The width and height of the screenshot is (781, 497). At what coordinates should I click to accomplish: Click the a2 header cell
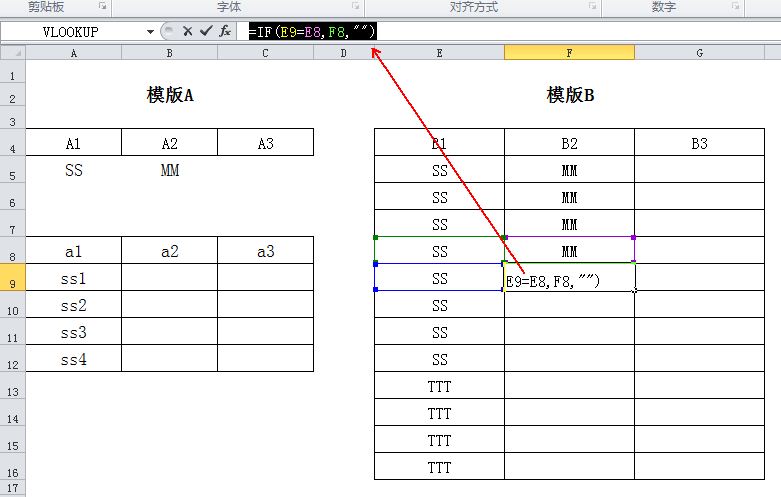coord(169,250)
